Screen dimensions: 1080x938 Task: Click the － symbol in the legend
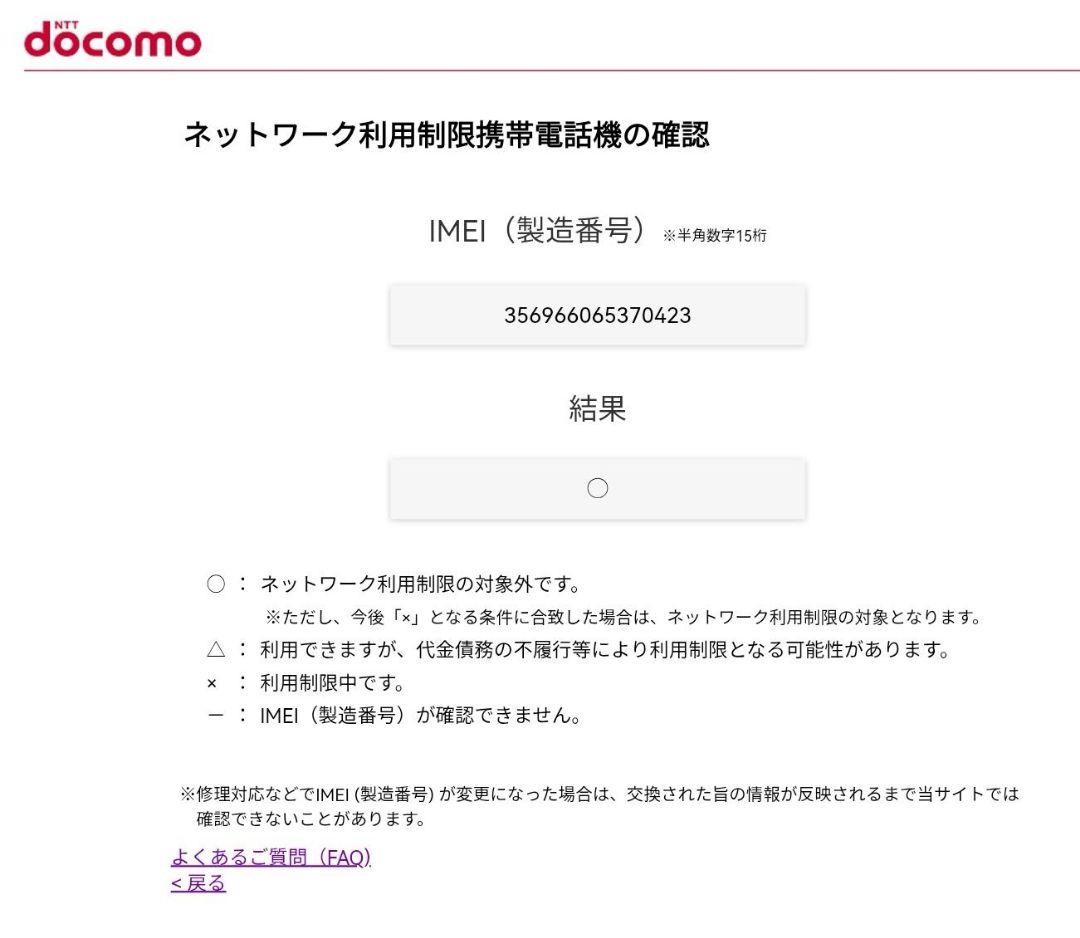(x=214, y=717)
